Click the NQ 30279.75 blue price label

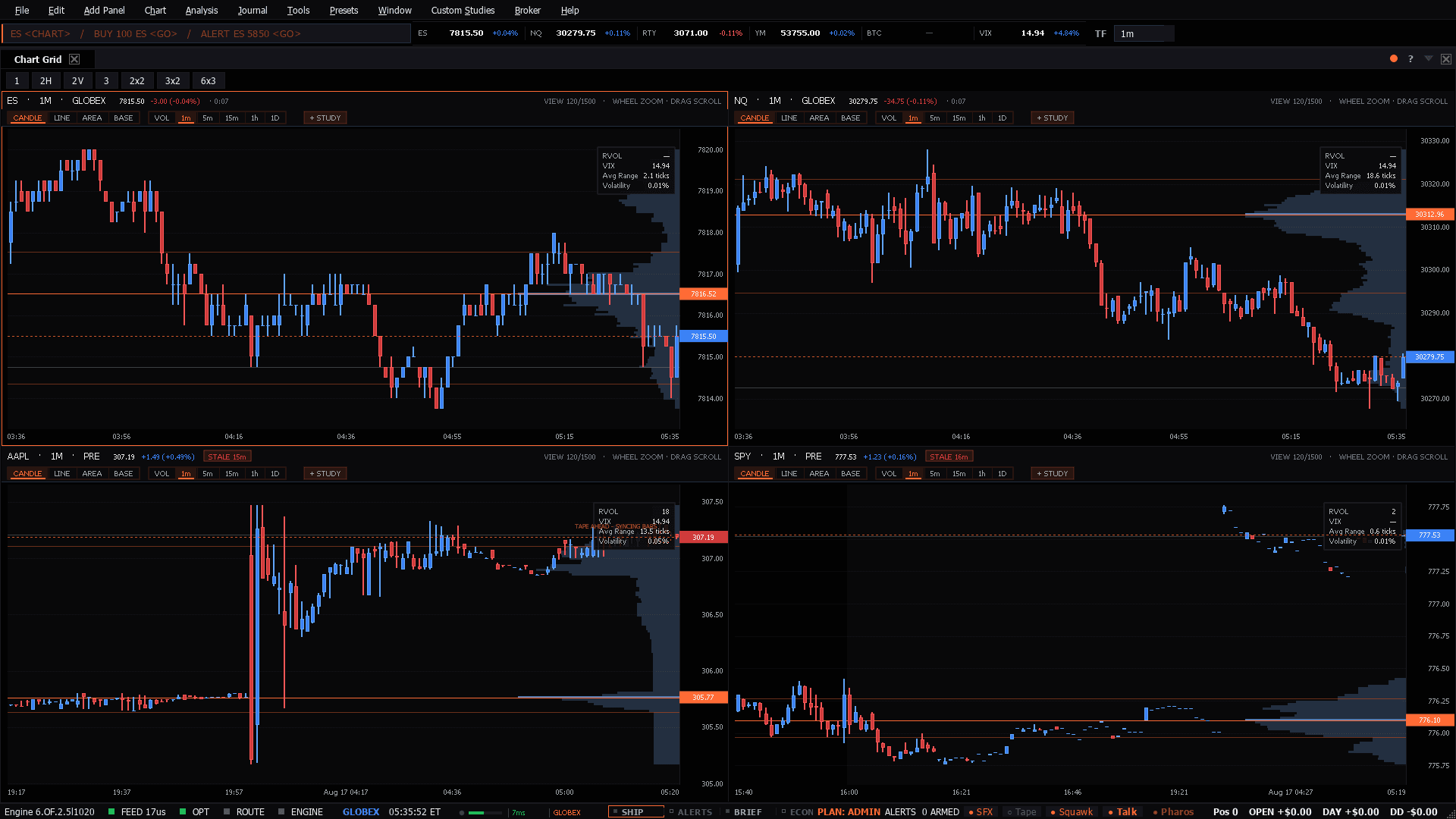point(1429,356)
